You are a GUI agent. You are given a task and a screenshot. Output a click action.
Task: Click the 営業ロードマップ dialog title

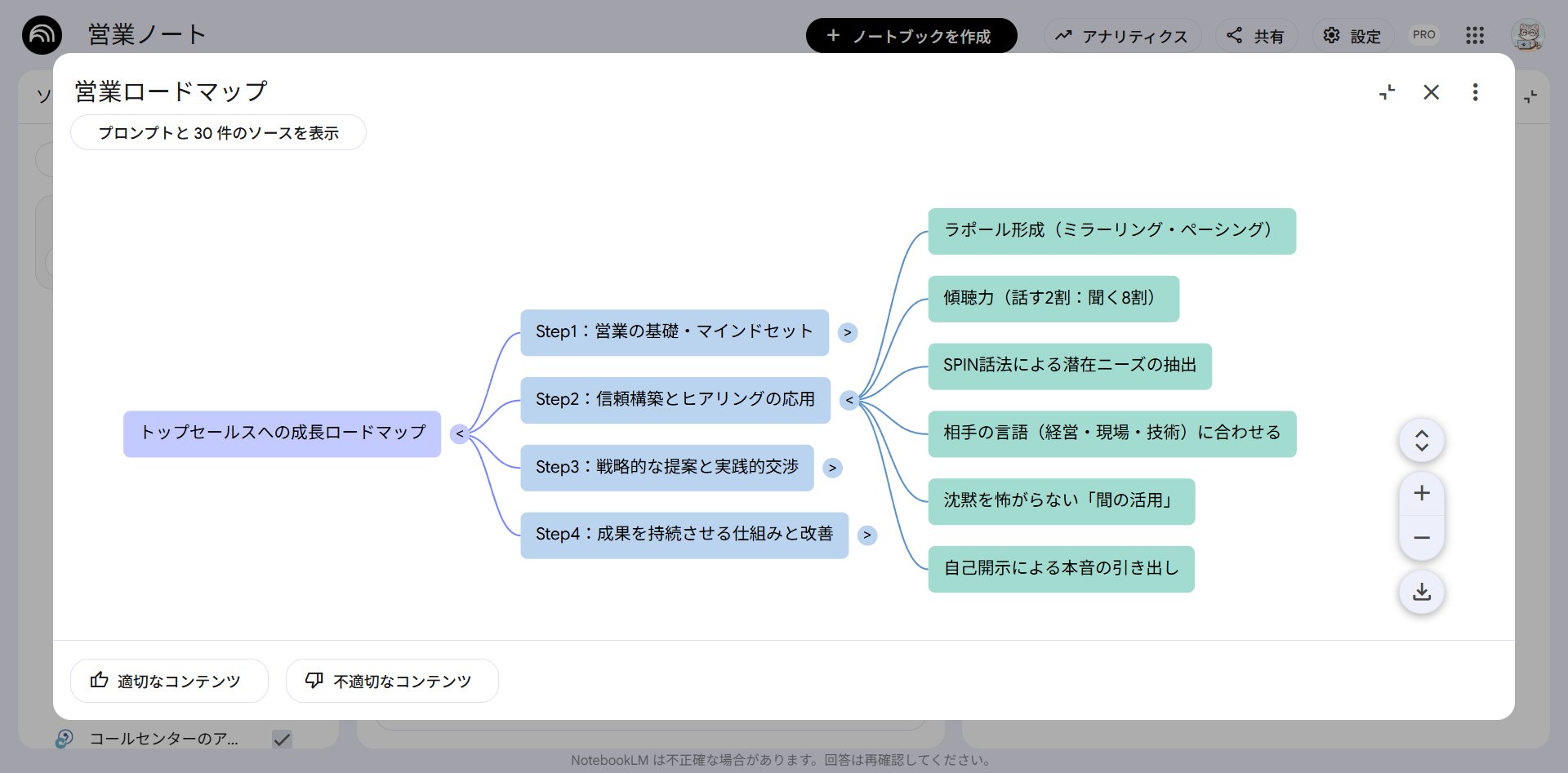click(x=171, y=91)
